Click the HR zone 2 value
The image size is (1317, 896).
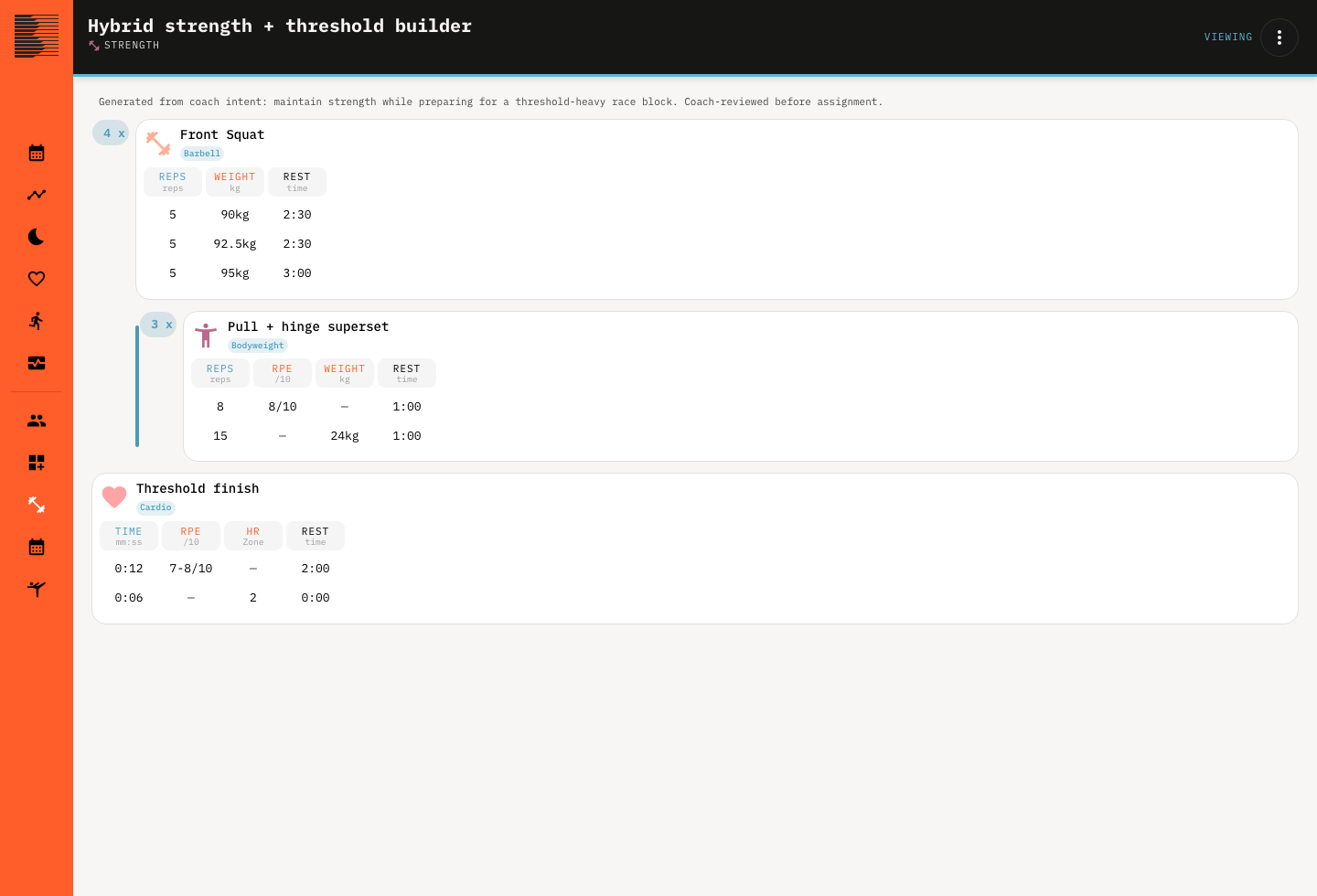253,598
